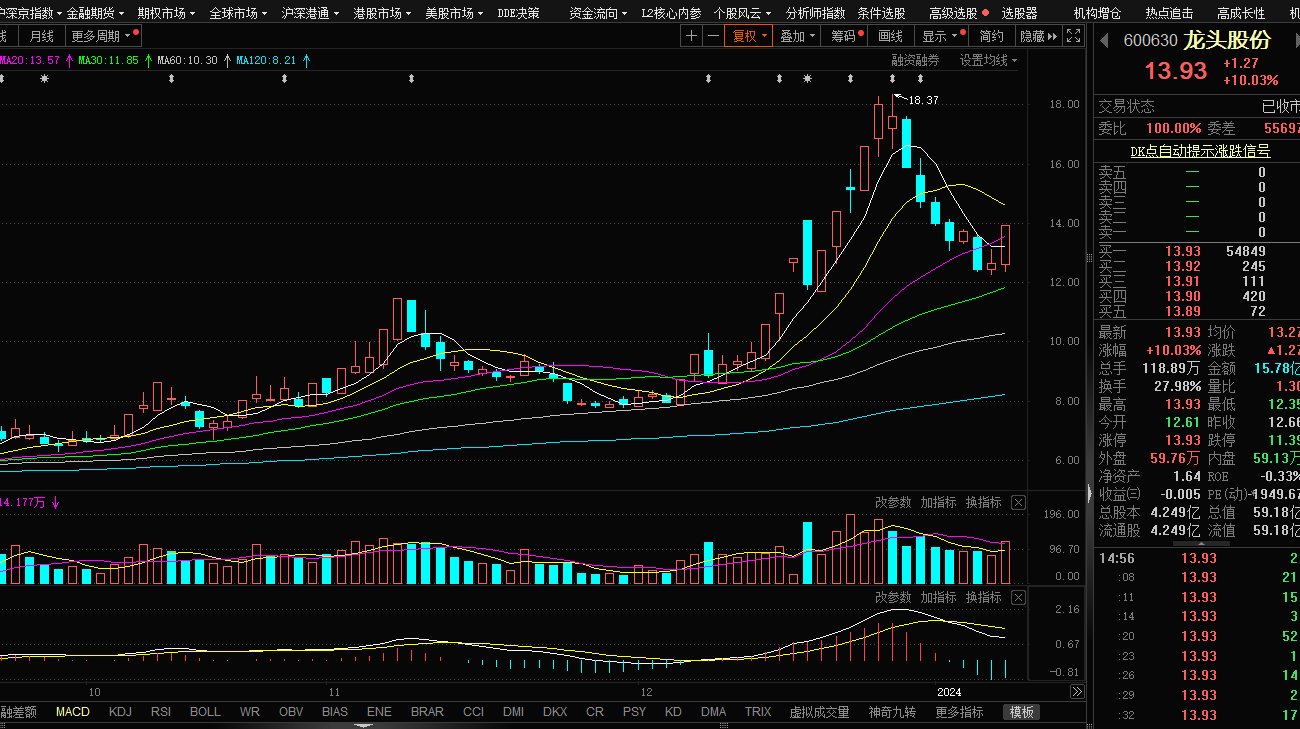Image resolution: width=1300 pixels, height=729 pixels.
Task: Switch to the 月线 monthly period tab
Action: point(42,36)
